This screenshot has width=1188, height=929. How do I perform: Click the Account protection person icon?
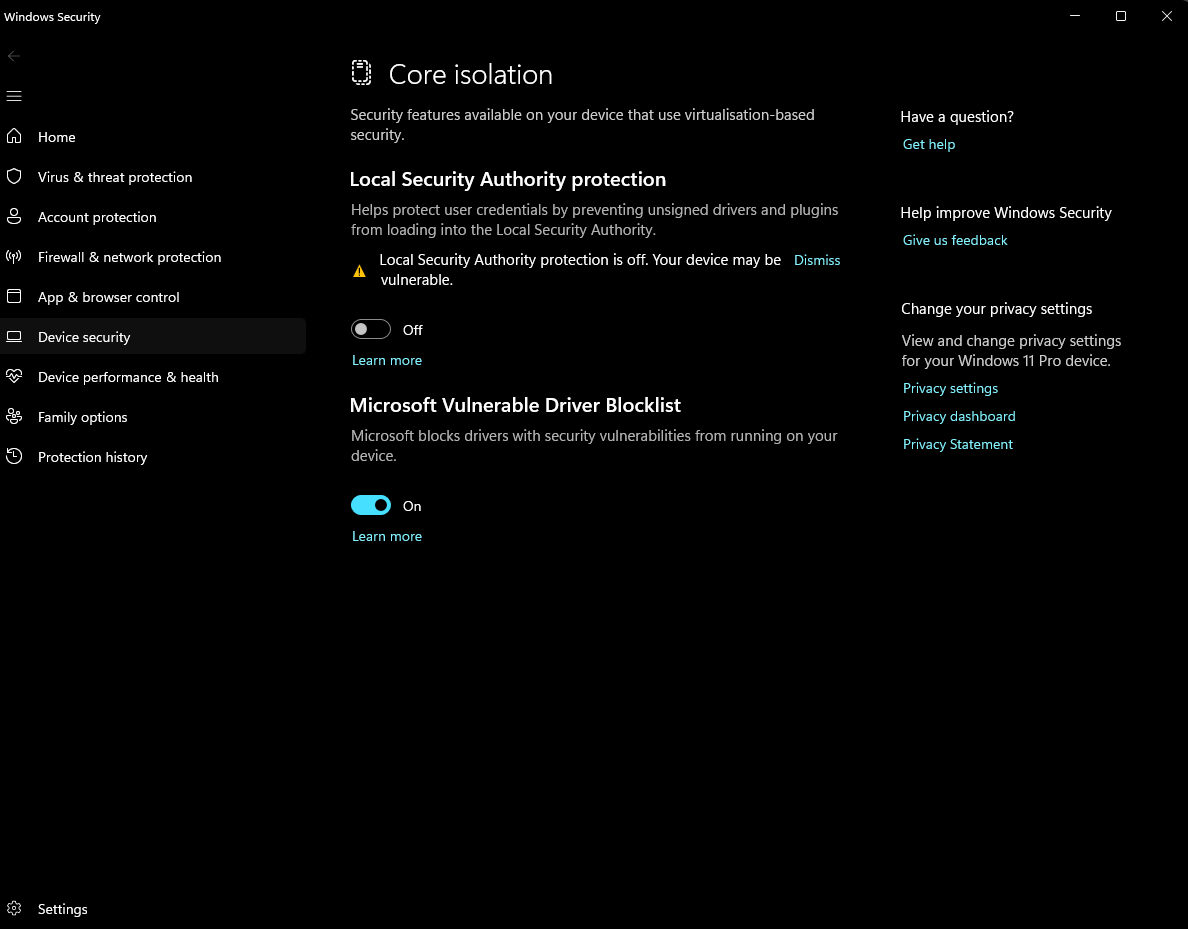pyautogui.click(x=14, y=217)
